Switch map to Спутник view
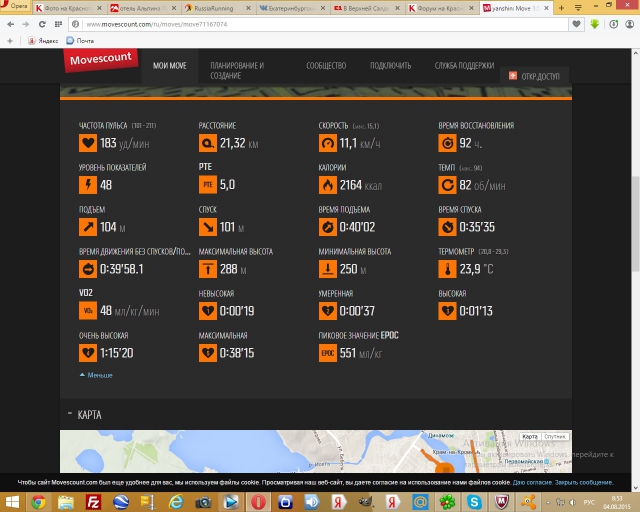 555,436
